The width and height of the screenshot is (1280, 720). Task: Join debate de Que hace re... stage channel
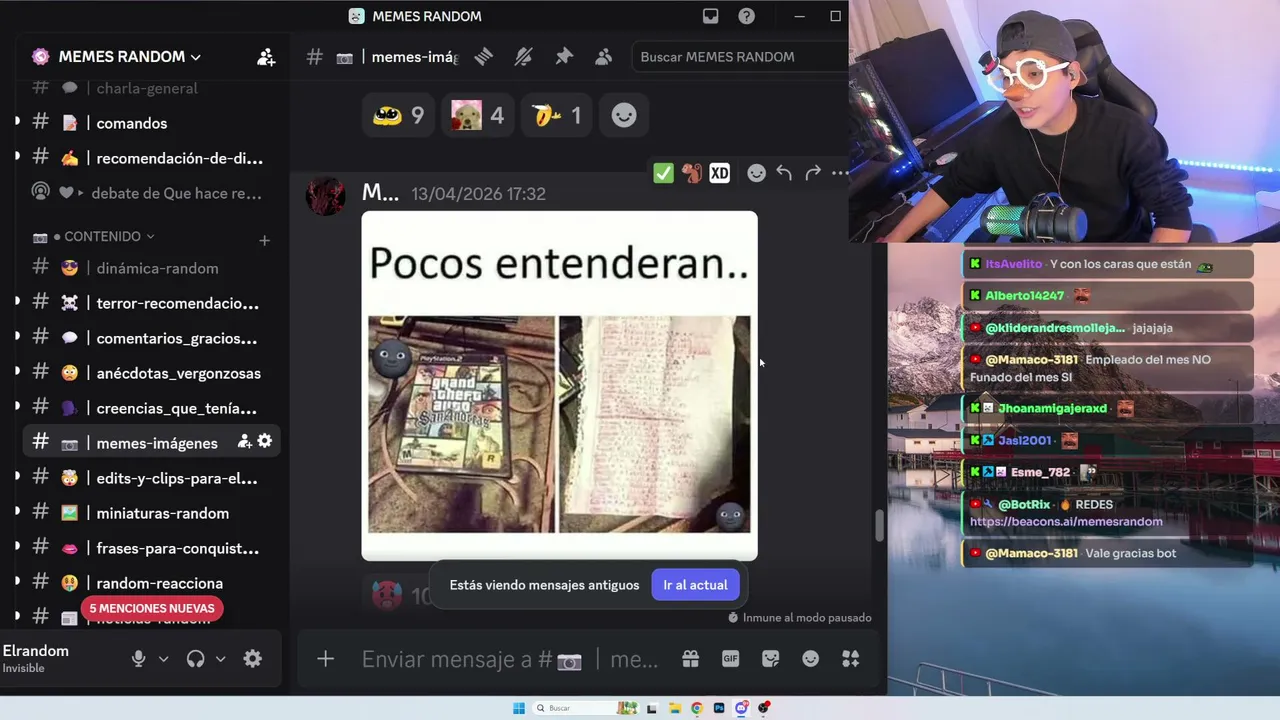(150, 193)
